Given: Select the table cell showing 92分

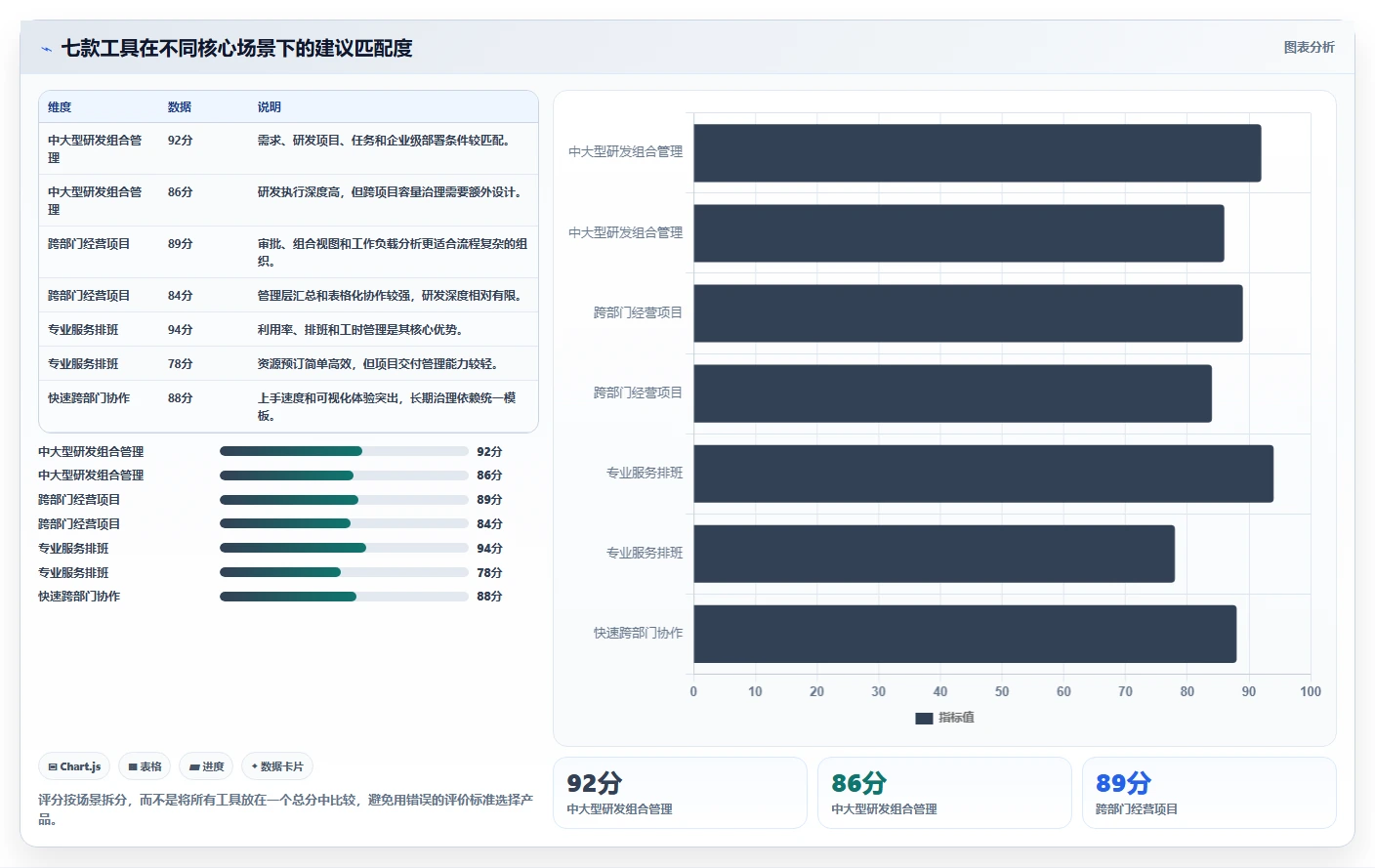Looking at the screenshot, I should [x=181, y=141].
